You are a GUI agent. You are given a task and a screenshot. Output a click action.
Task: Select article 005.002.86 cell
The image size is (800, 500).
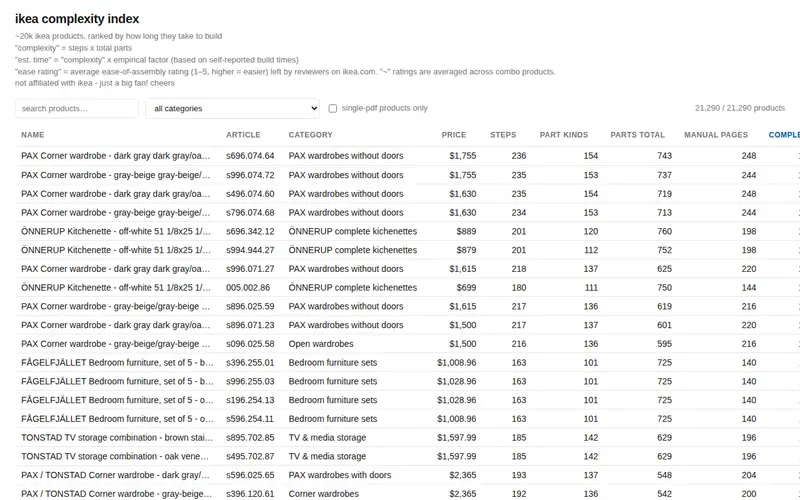(x=248, y=287)
